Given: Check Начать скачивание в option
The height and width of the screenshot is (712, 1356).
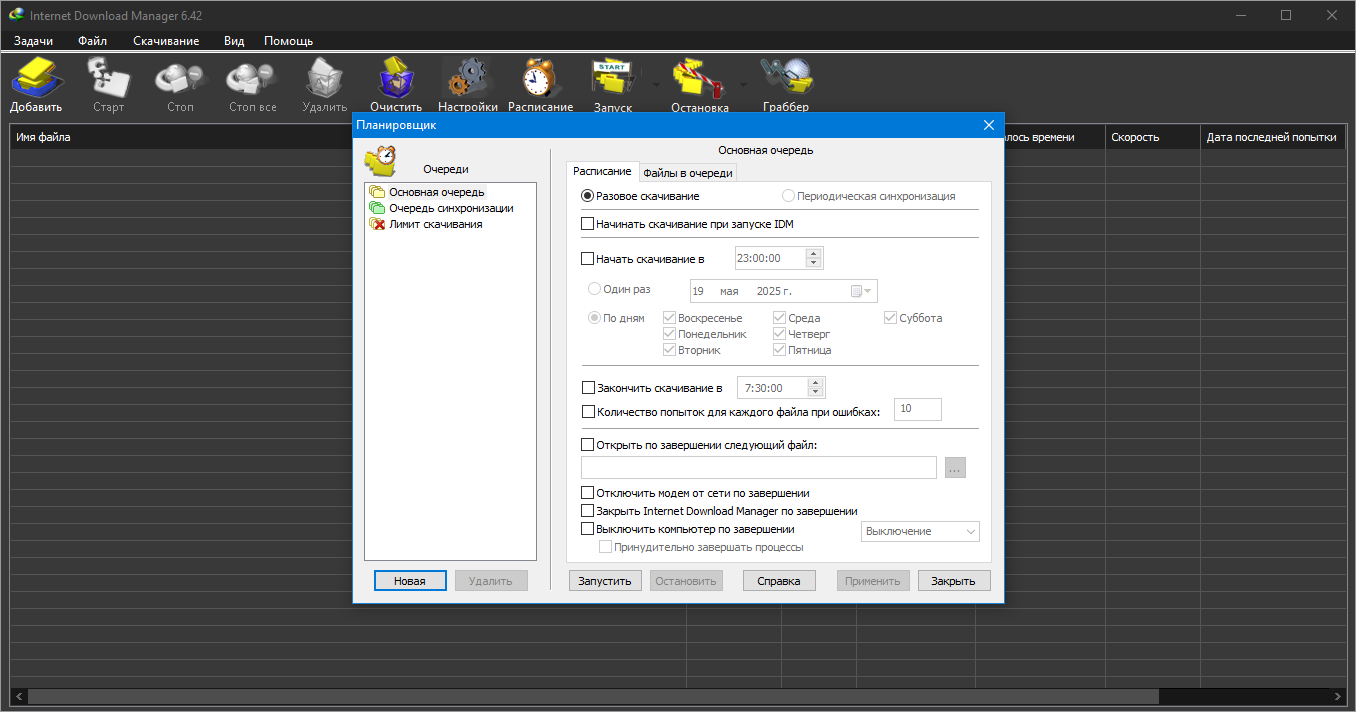Looking at the screenshot, I should tap(588, 259).
